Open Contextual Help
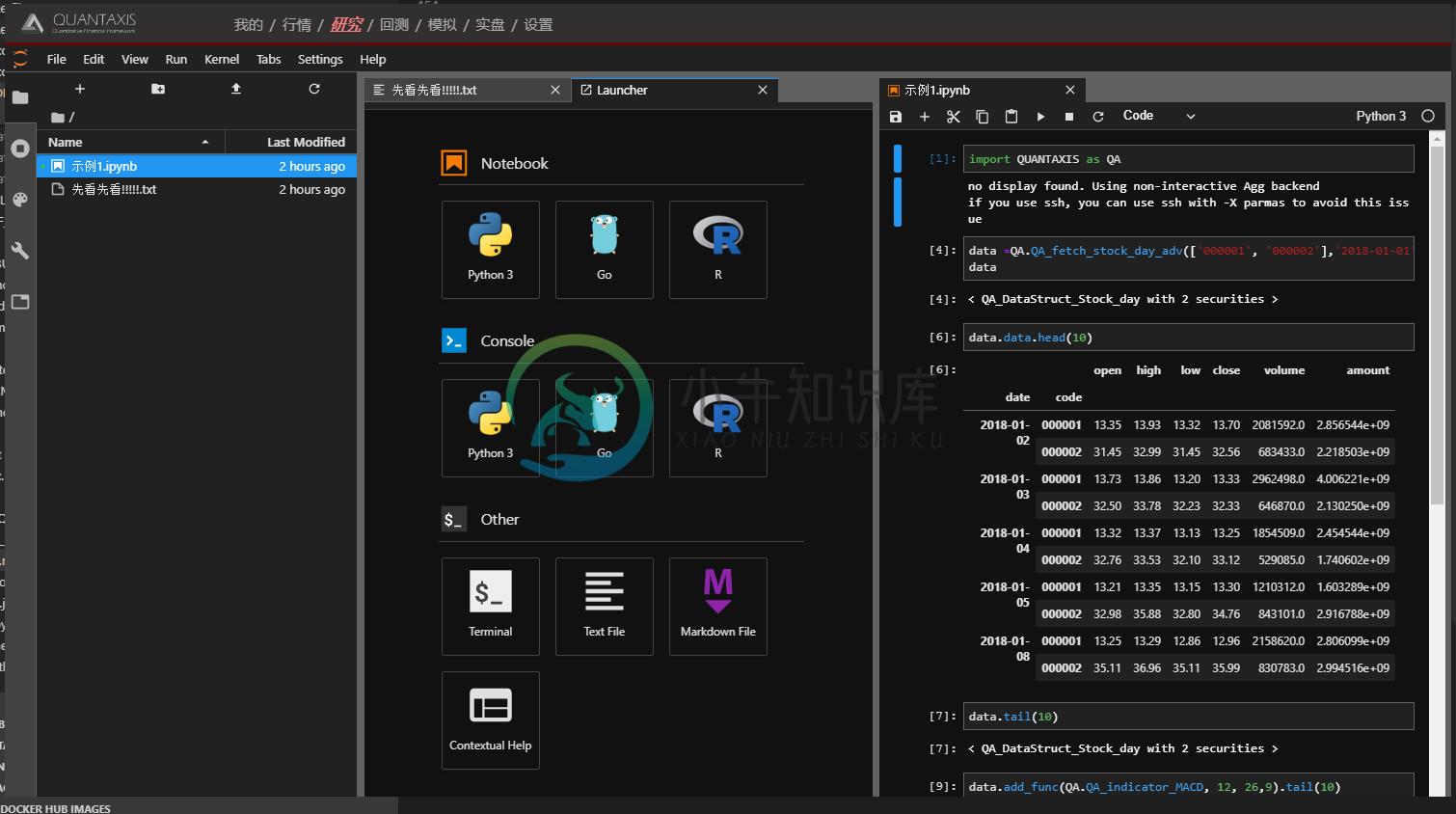The image size is (1456, 814). pyautogui.click(x=491, y=720)
